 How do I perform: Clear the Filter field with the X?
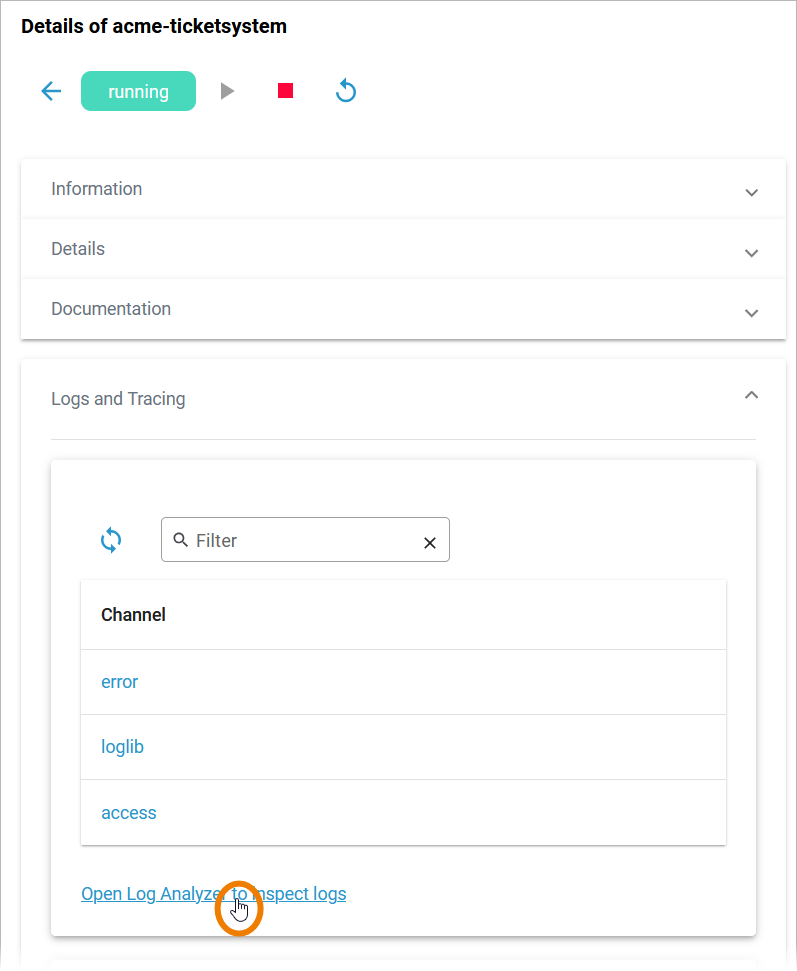(430, 542)
